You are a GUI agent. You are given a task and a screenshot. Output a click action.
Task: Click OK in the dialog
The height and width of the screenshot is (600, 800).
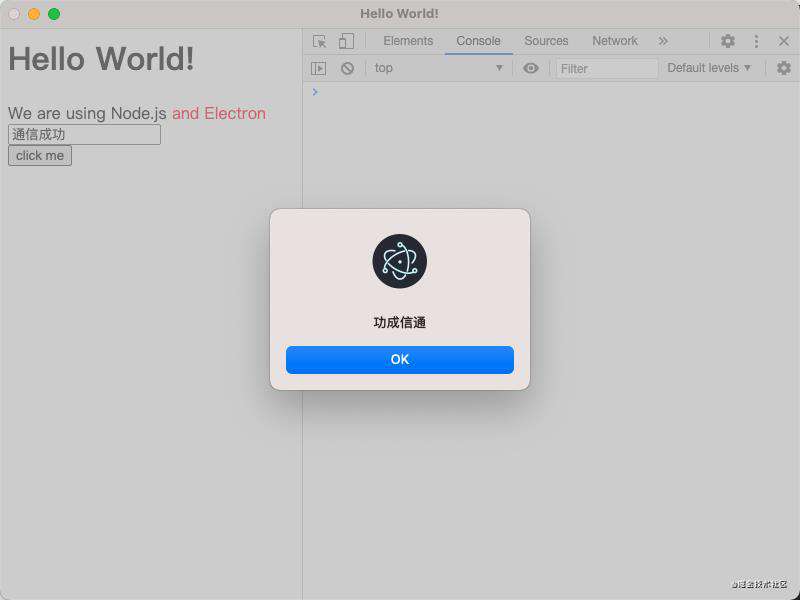(x=399, y=360)
